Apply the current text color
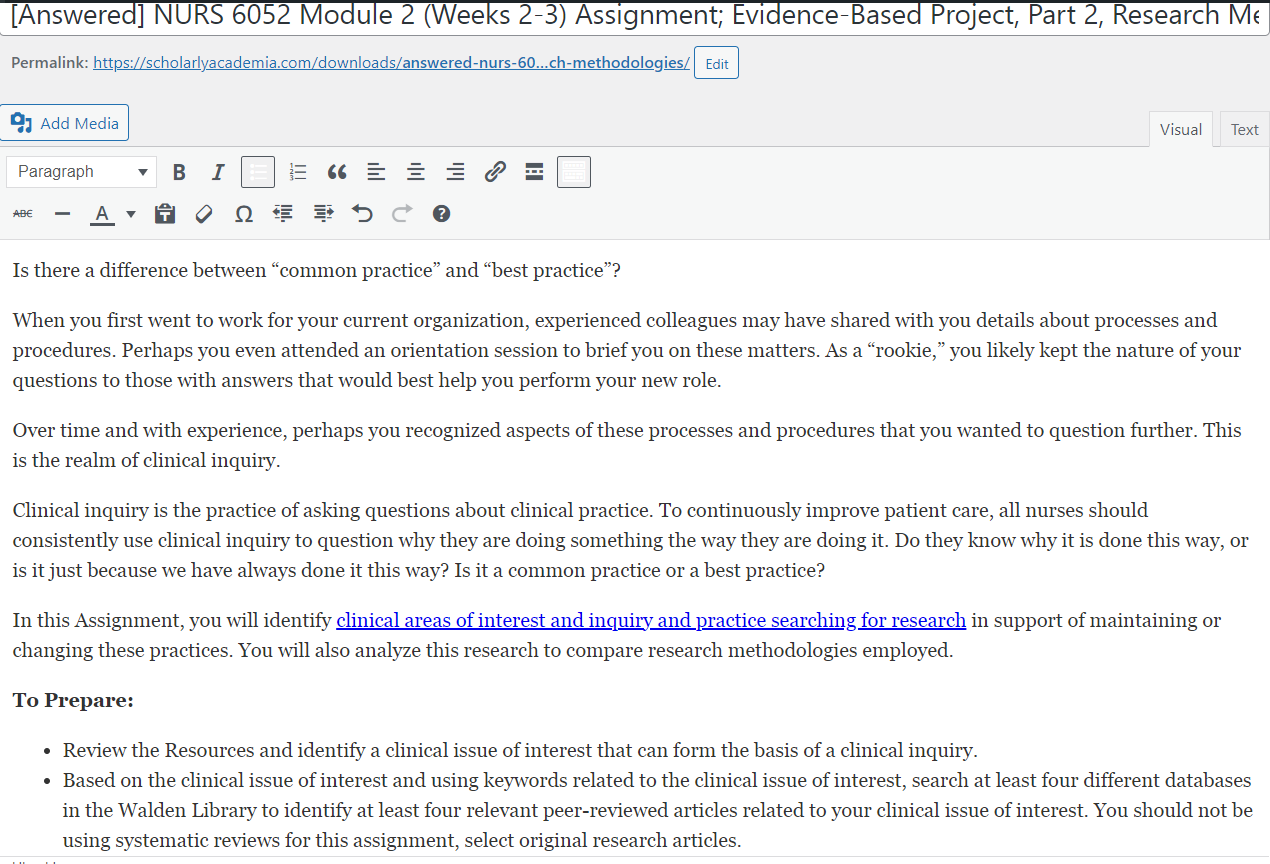Image resolution: width=1270 pixels, height=864 pixels. [x=102, y=213]
